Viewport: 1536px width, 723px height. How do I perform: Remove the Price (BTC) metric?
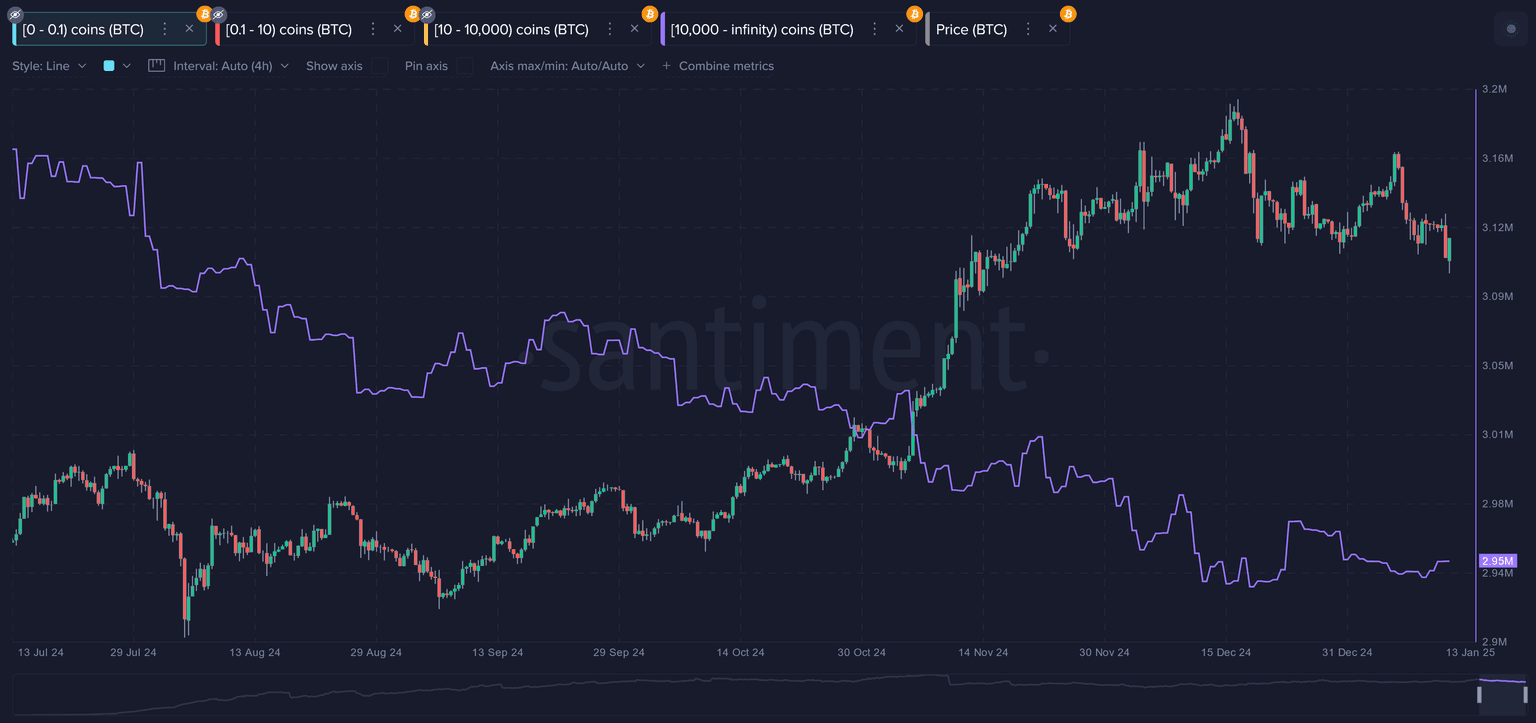[1052, 29]
